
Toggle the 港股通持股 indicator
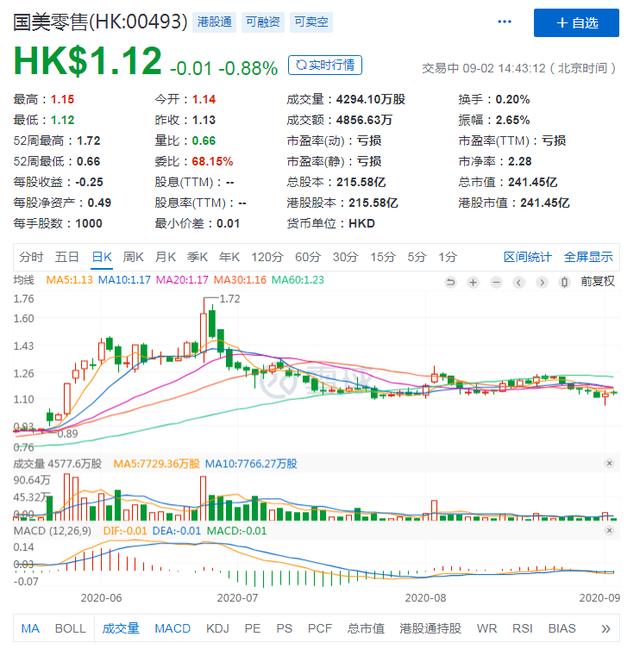coord(431,629)
